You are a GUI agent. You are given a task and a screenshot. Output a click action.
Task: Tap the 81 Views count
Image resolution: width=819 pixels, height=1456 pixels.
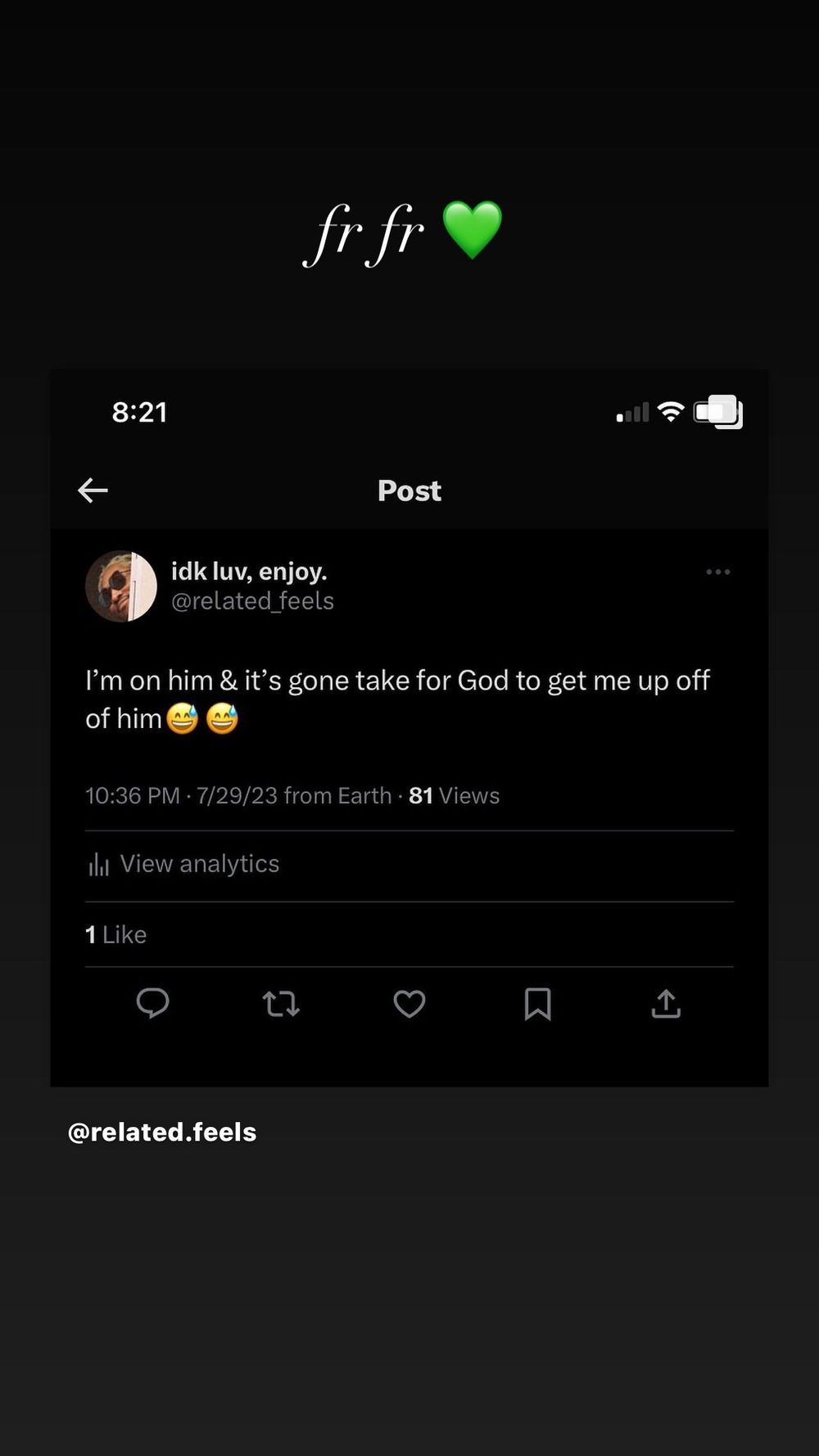[454, 796]
